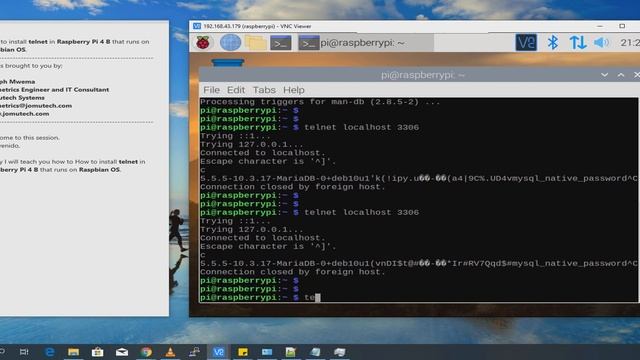Click 'utech Systems' text in notes window
This screenshot has height=360, width=640.
22,98
